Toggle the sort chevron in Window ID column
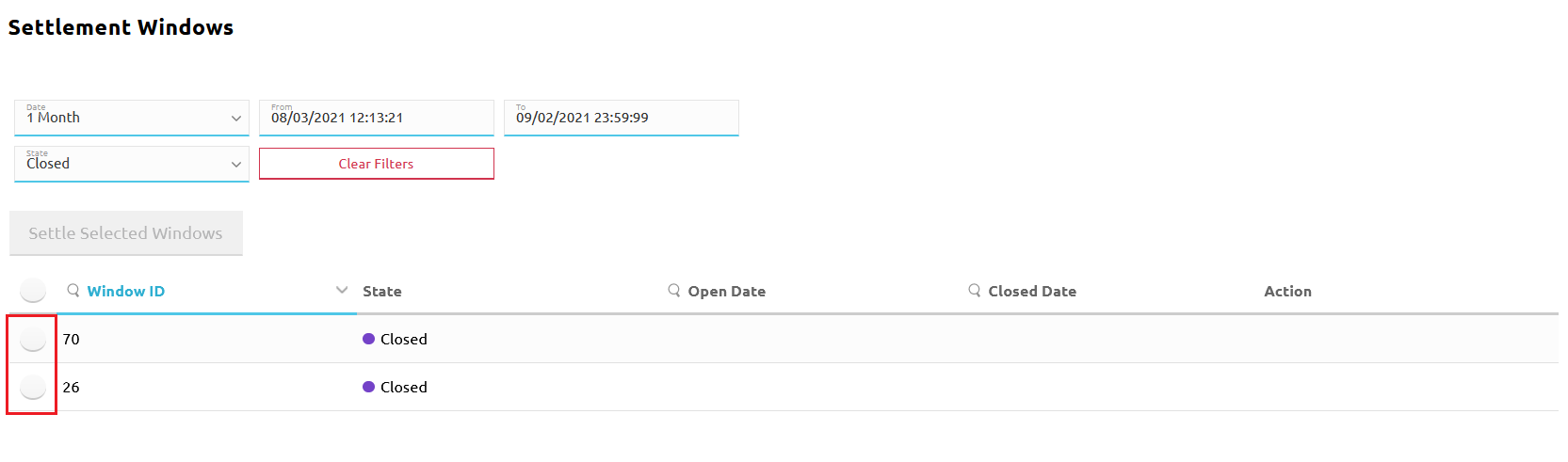Viewport: 1568px width, 462px height. [342, 290]
